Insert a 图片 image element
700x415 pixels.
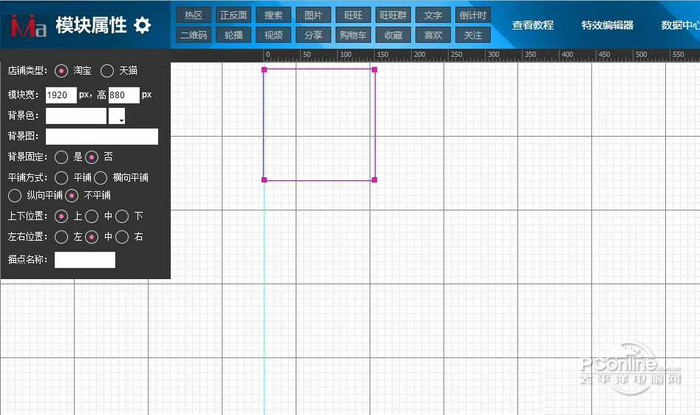click(313, 15)
